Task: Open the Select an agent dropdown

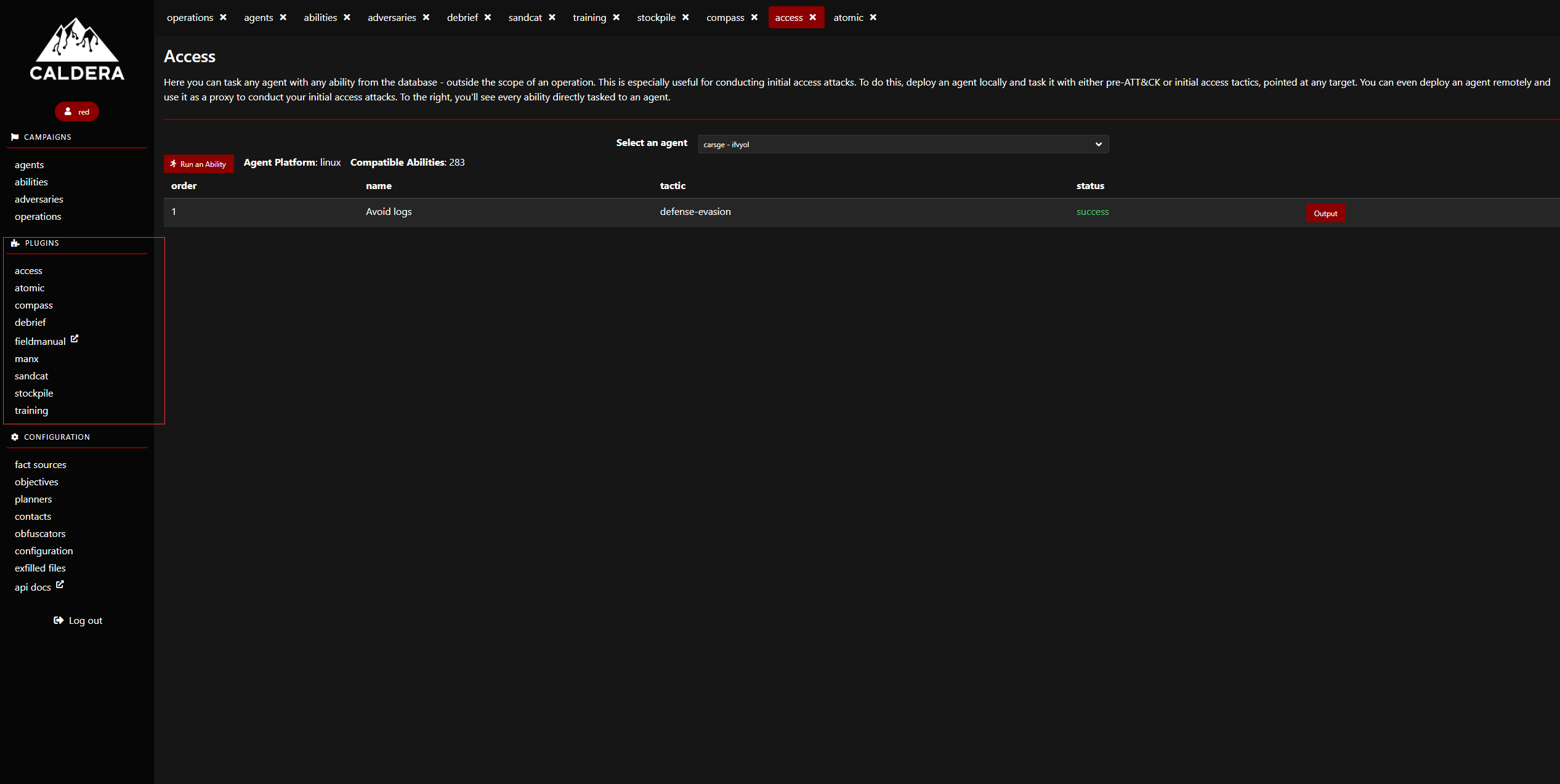Action: point(903,144)
